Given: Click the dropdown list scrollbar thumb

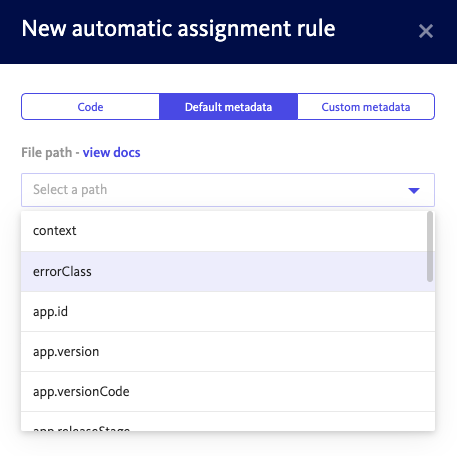Looking at the screenshot, I should coord(430,246).
